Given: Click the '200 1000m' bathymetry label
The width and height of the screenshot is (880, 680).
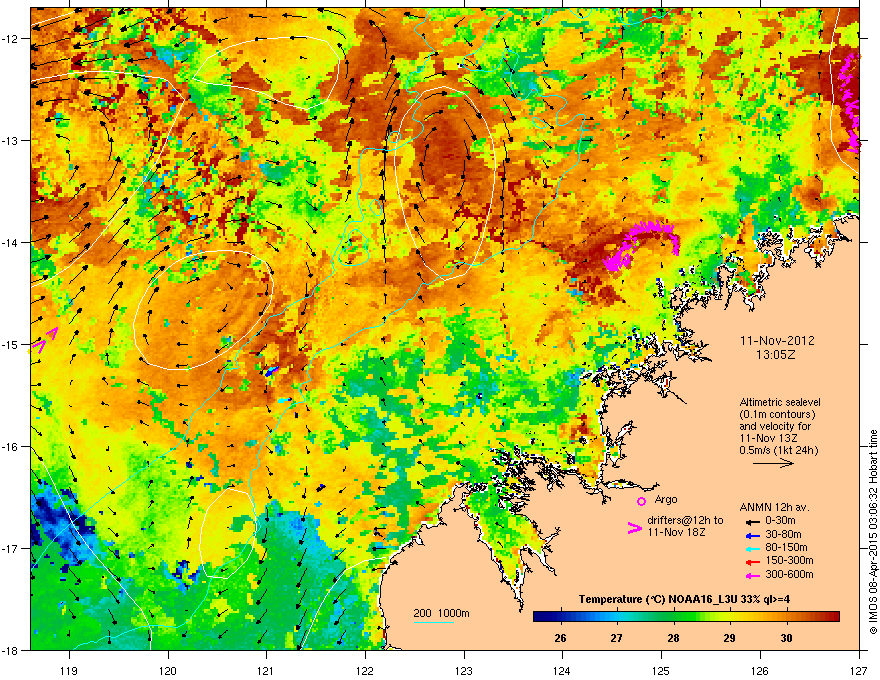Looking at the screenshot, I should click(x=441, y=613).
